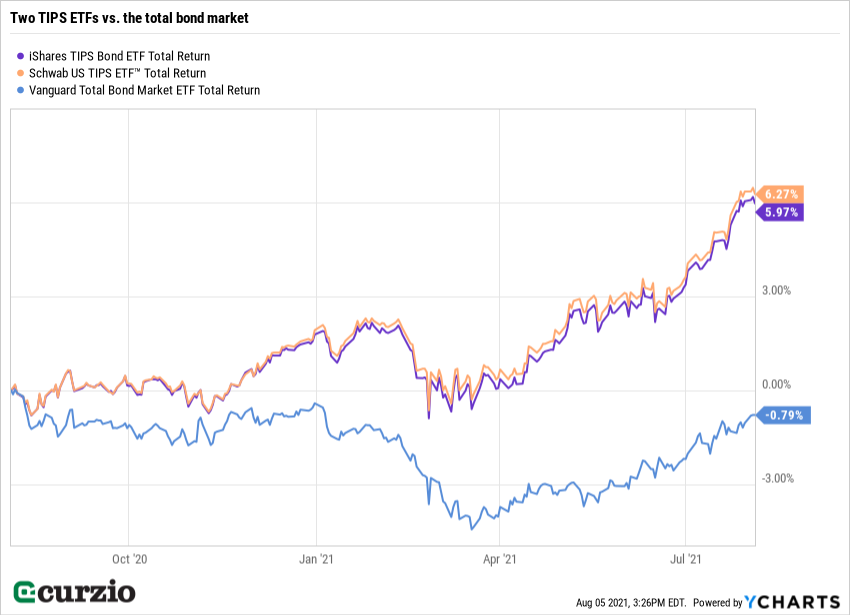This screenshot has width=850, height=615.
Task: Click the -3.00% y-axis label
Action: point(775,478)
